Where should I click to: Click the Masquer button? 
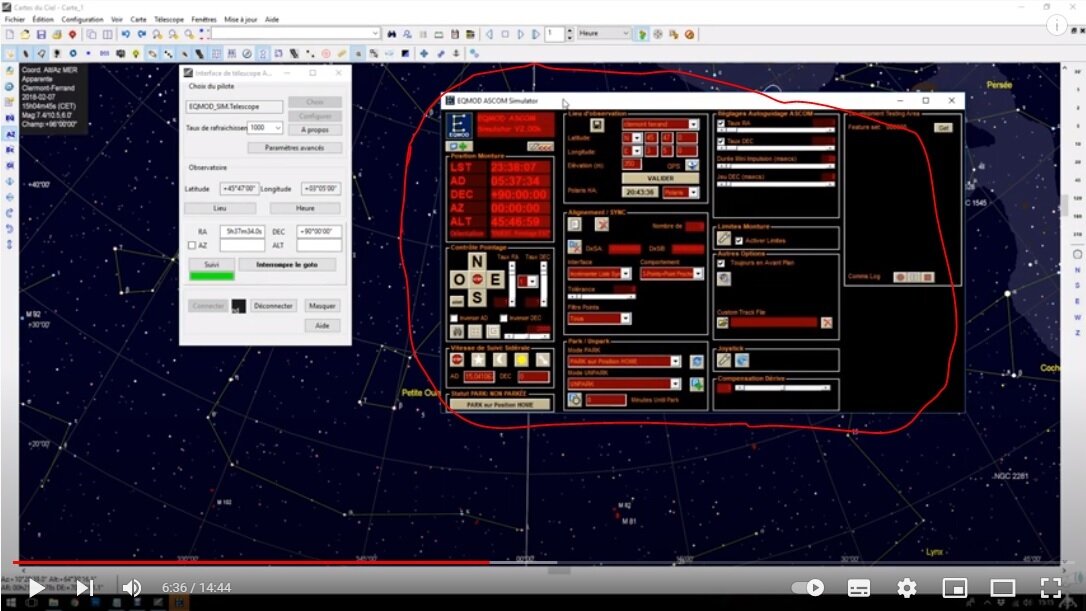(x=322, y=306)
